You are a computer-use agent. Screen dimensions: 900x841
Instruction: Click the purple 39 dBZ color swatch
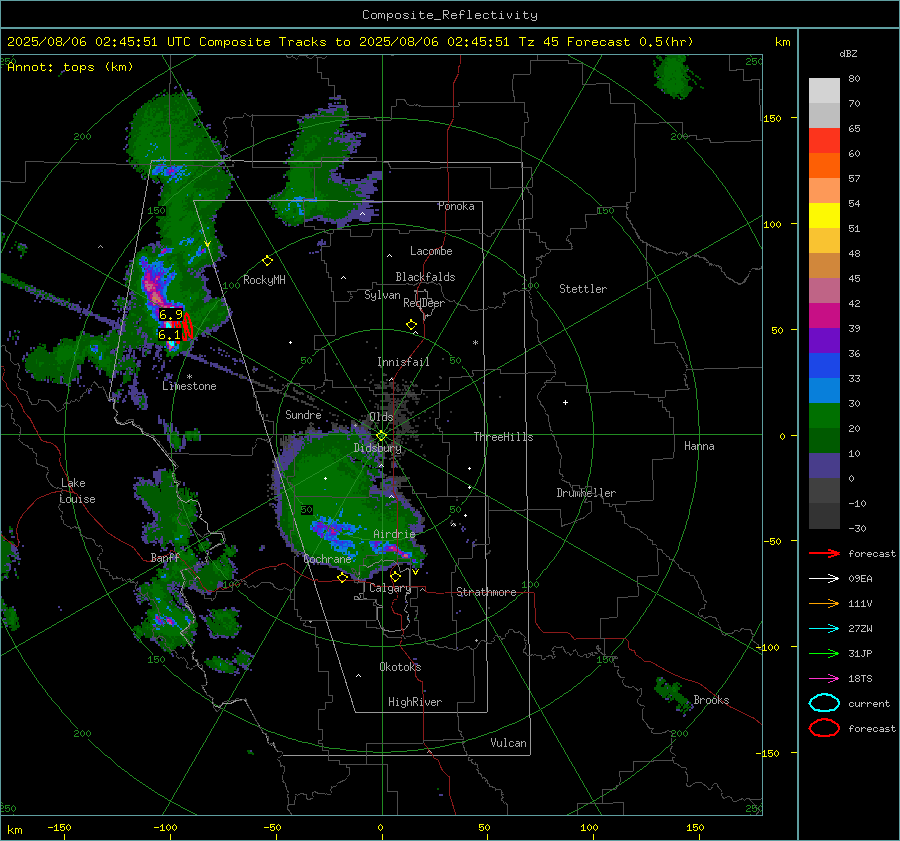coord(824,340)
